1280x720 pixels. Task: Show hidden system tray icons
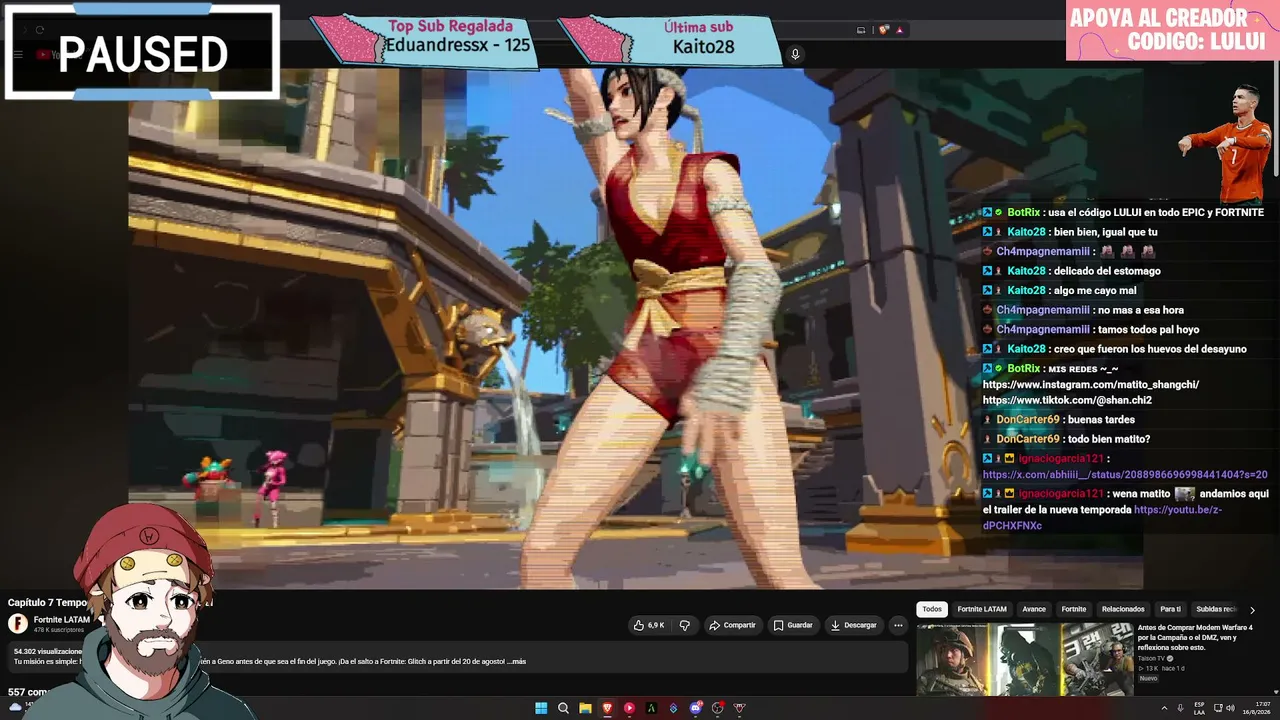click(x=1165, y=708)
